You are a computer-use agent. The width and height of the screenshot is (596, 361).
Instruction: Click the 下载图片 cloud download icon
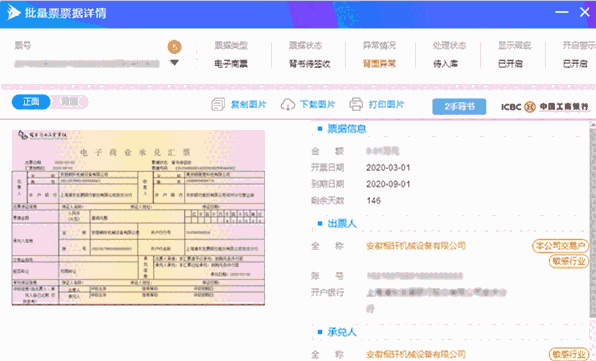[288, 104]
